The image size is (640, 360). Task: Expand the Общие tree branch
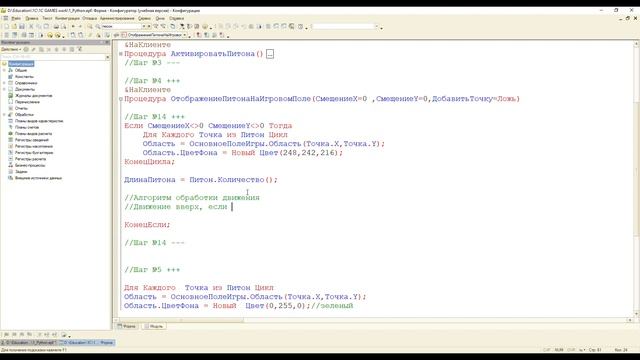pyautogui.click(x=4, y=71)
